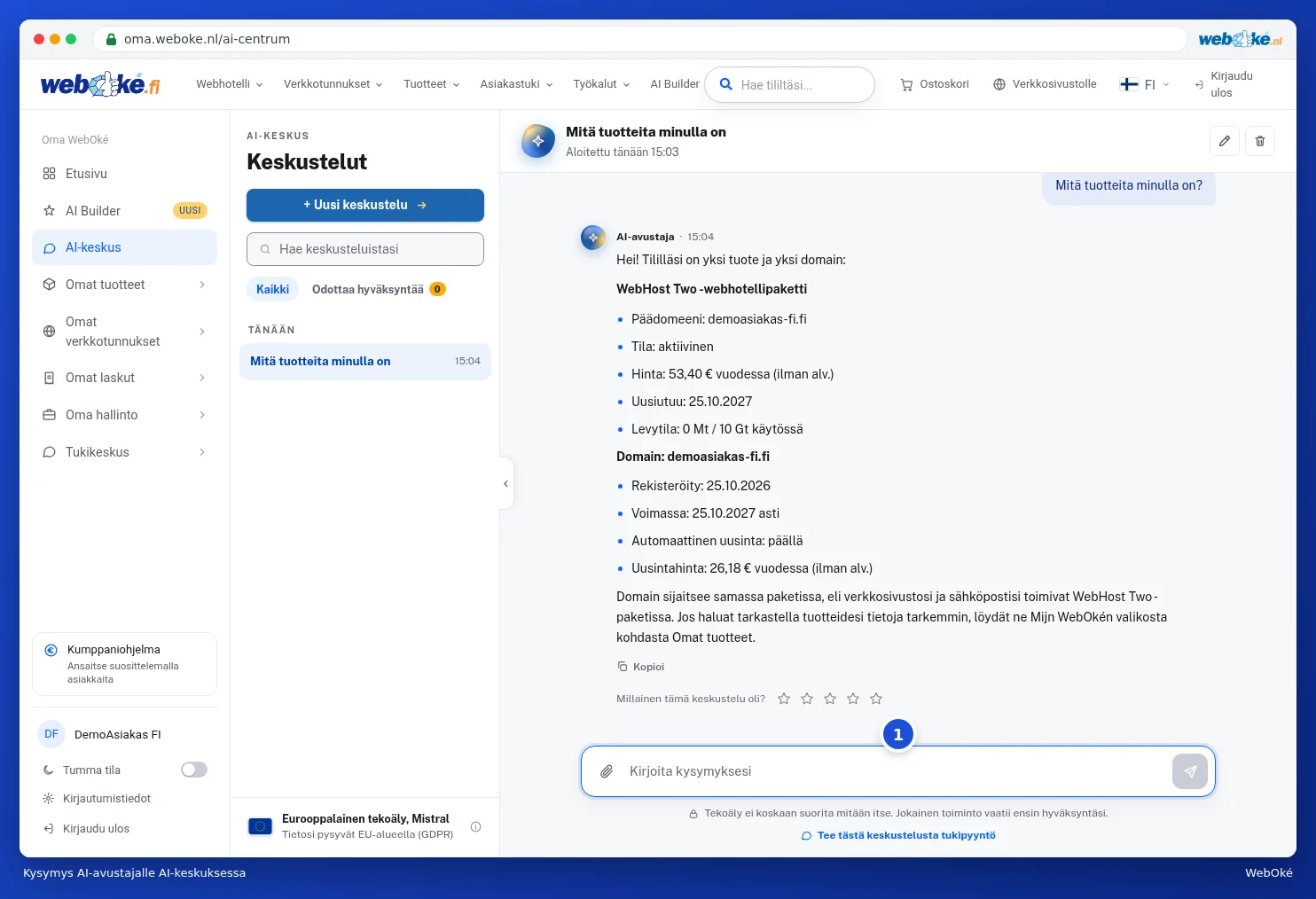
Task: Select the Kaikki filter tab
Action: click(272, 289)
